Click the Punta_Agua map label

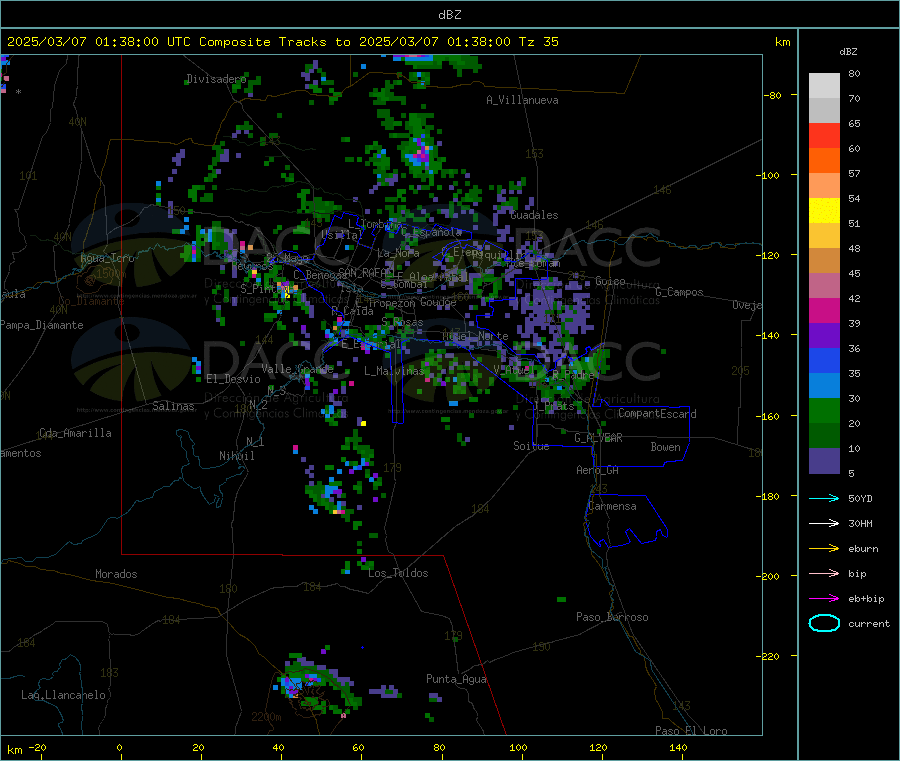456,679
